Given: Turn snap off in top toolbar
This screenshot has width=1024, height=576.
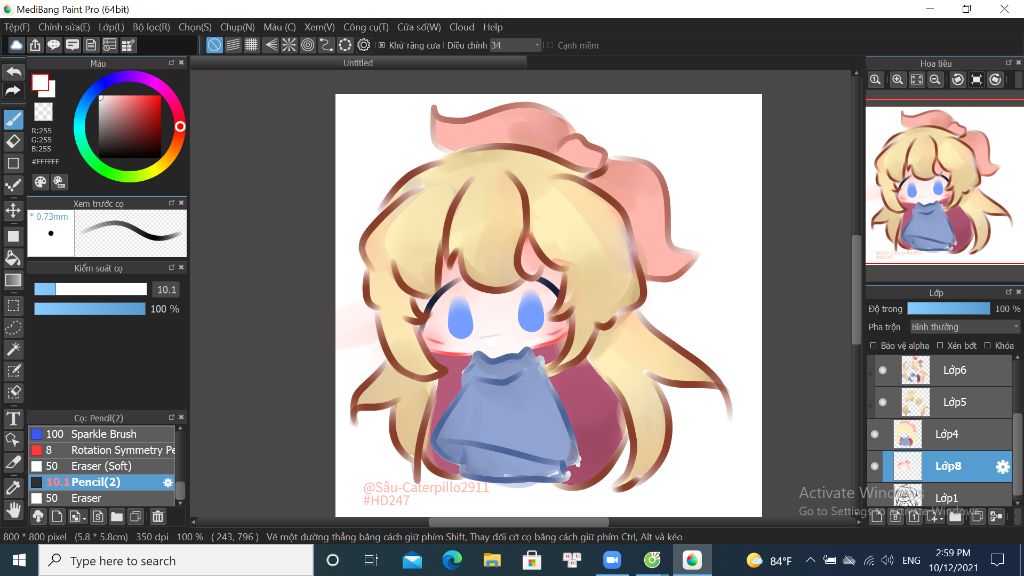Looking at the screenshot, I should click(x=214, y=45).
